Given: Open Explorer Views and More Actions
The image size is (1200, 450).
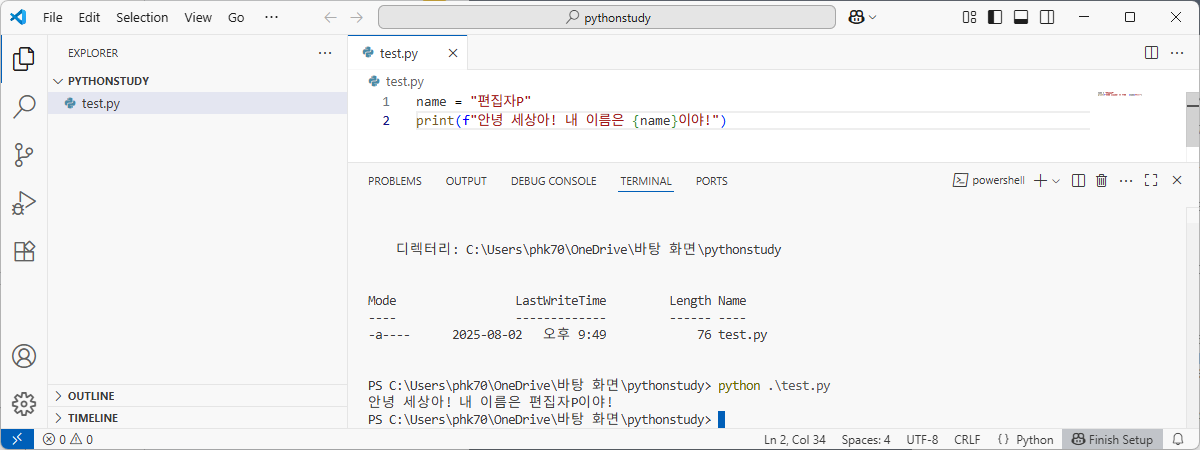Looking at the screenshot, I should point(324,52).
